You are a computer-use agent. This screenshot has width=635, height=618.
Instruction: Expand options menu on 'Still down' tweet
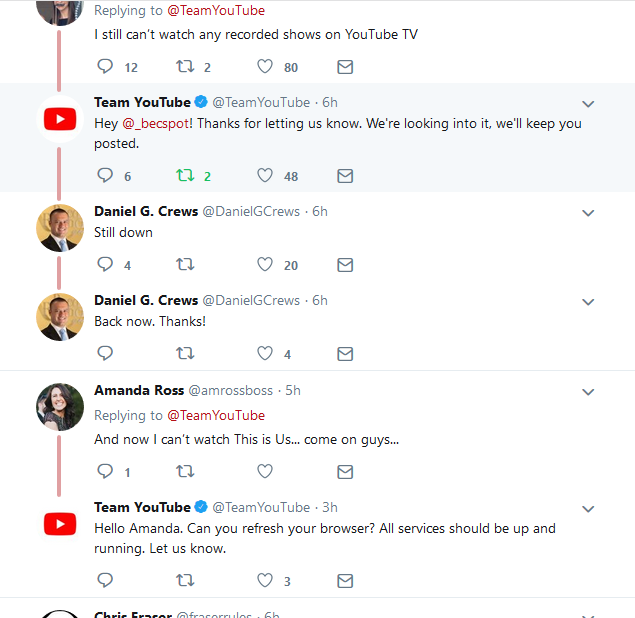click(x=588, y=213)
